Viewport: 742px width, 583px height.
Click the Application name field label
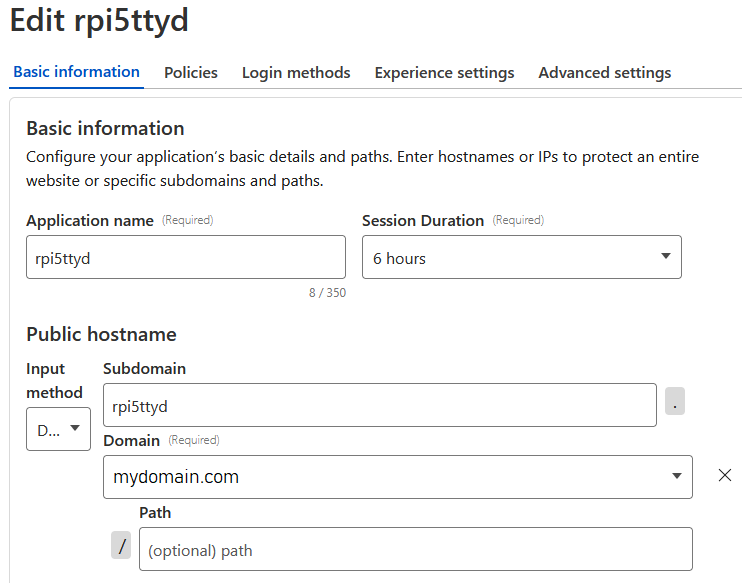pyautogui.click(x=90, y=220)
